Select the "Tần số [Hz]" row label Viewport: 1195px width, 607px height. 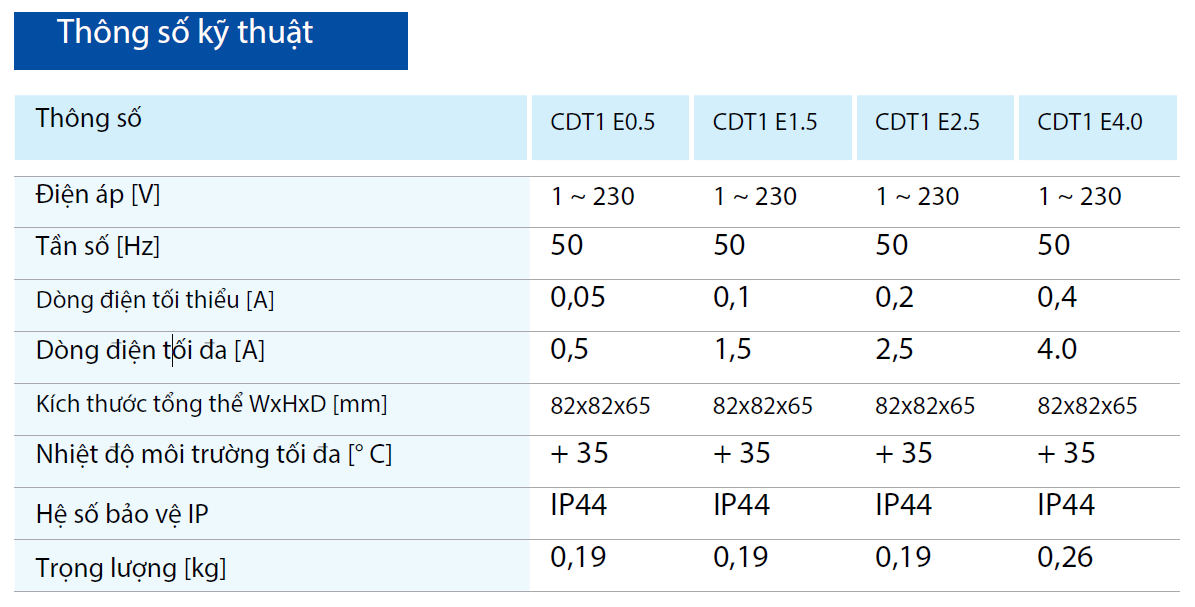(x=98, y=246)
